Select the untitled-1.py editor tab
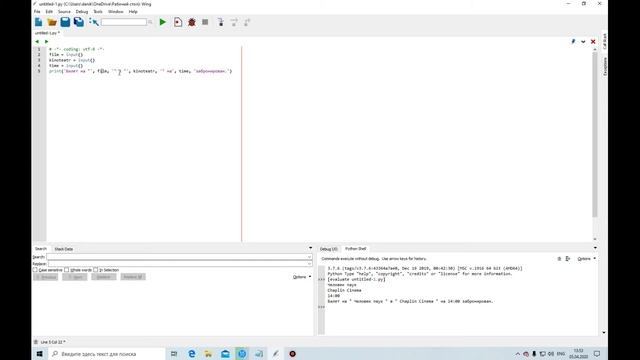Image resolution: width=640 pixels, height=360 pixels. pyautogui.click(x=47, y=33)
